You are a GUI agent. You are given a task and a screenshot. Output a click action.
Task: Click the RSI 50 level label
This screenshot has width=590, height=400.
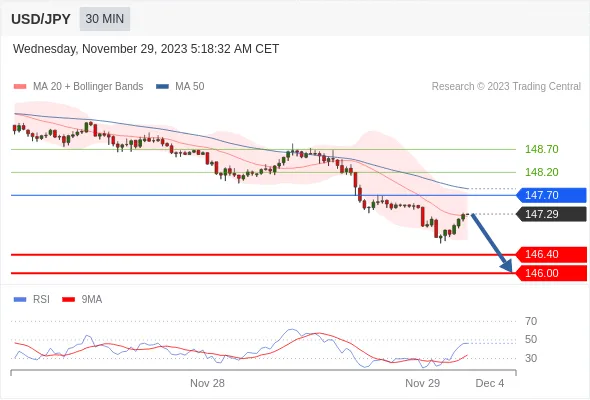coord(531,339)
